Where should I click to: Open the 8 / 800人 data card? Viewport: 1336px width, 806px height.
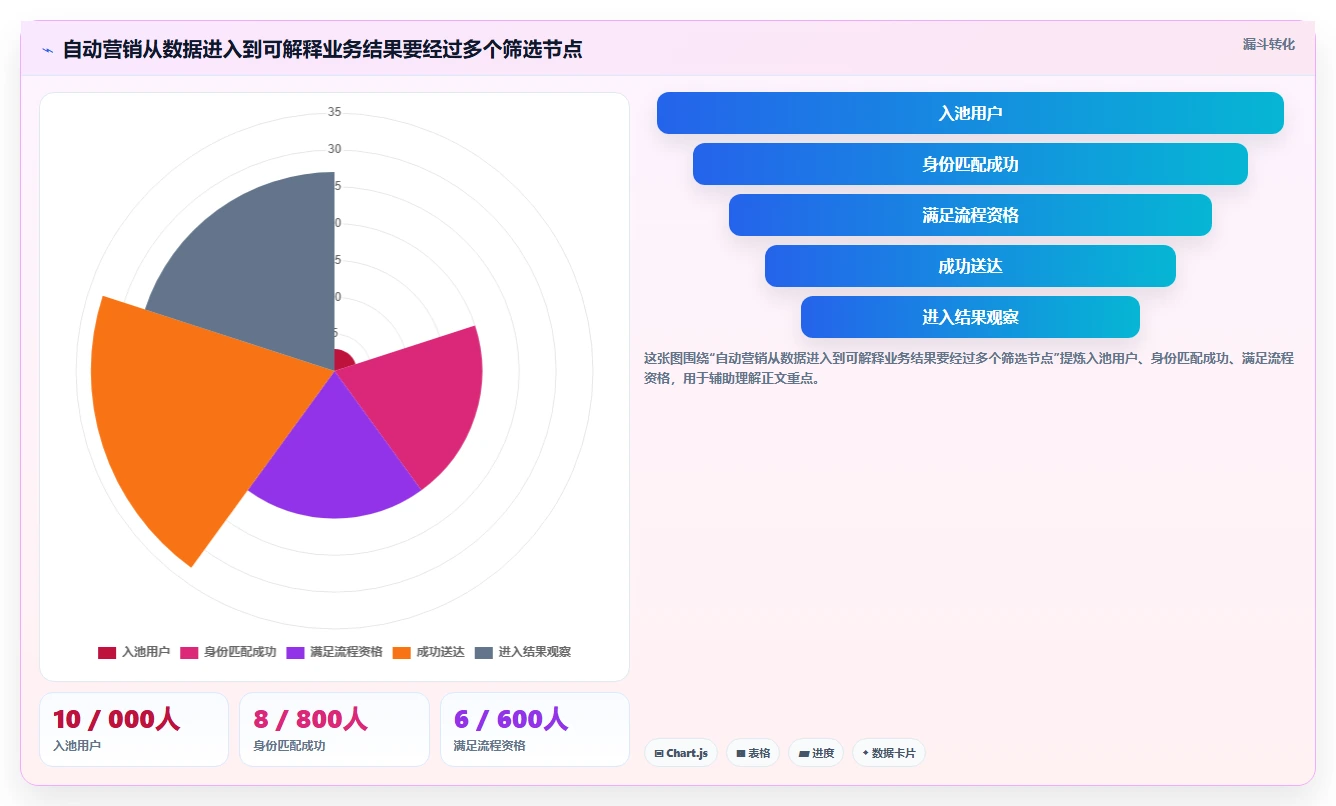pos(334,729)
